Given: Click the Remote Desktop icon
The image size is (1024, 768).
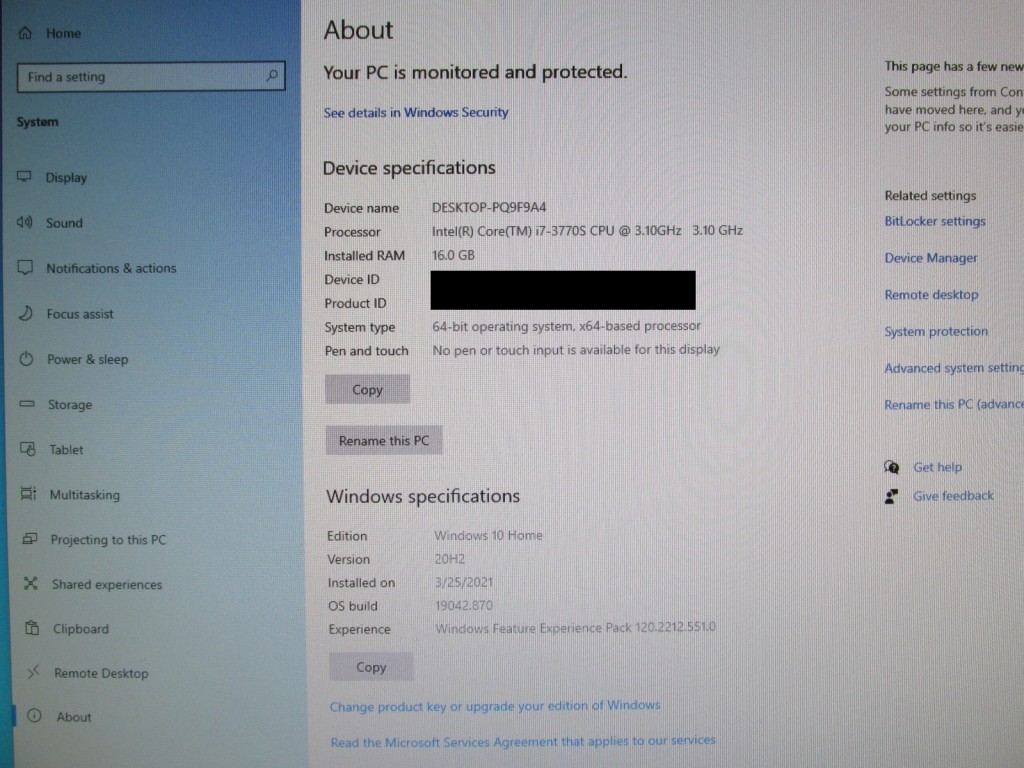Looking at the screenshot, I should tap(33, 671).
